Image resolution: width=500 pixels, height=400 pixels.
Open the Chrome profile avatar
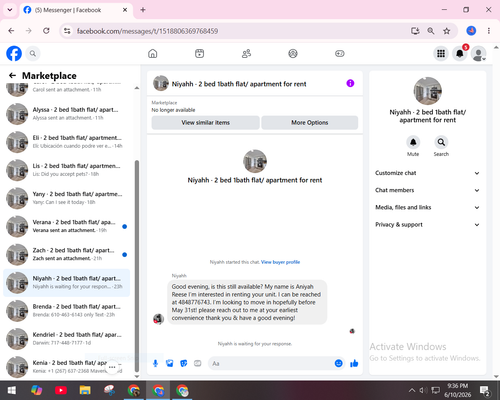point(471,31)
